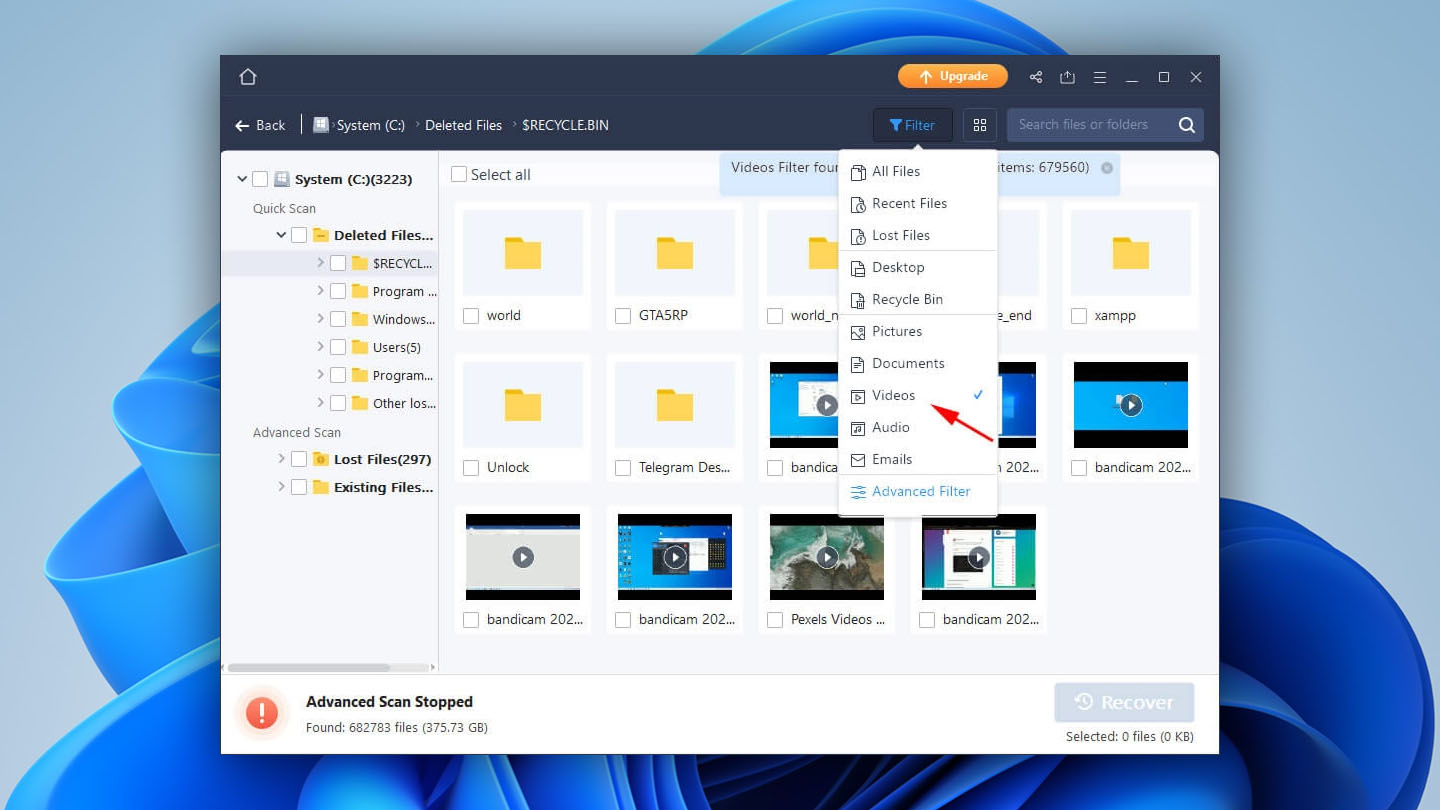Select the $RECYCLE.BIN breadcrumb entry
The height and width of the screenshot is (810, 1440).
click(565, 125)
